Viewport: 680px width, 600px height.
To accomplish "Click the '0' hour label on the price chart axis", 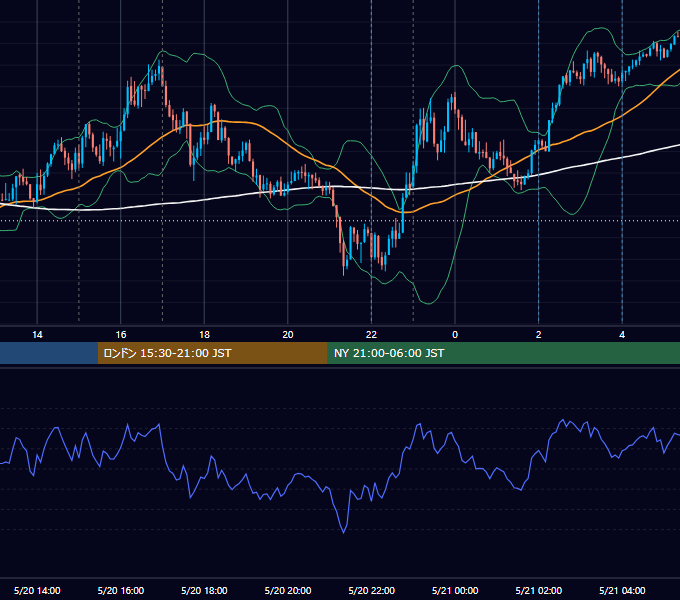I will (x=455, y=335).
